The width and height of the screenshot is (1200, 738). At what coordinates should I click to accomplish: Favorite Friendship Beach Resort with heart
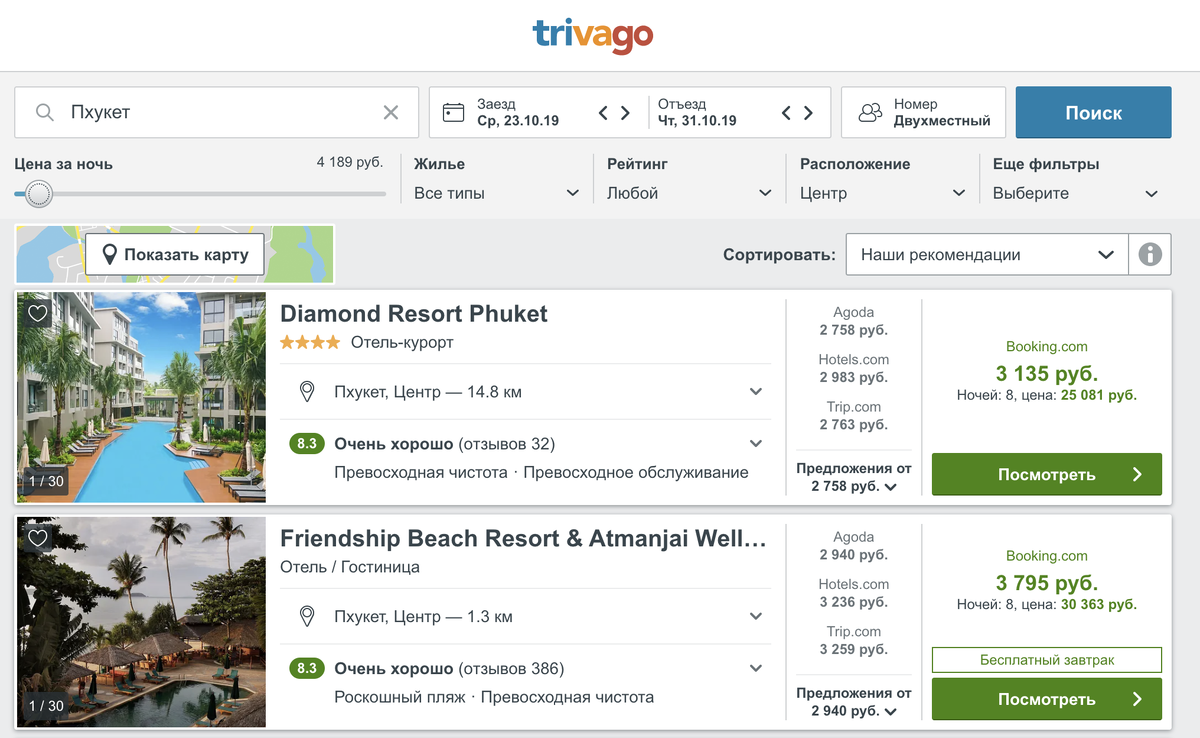click(38, 538)
